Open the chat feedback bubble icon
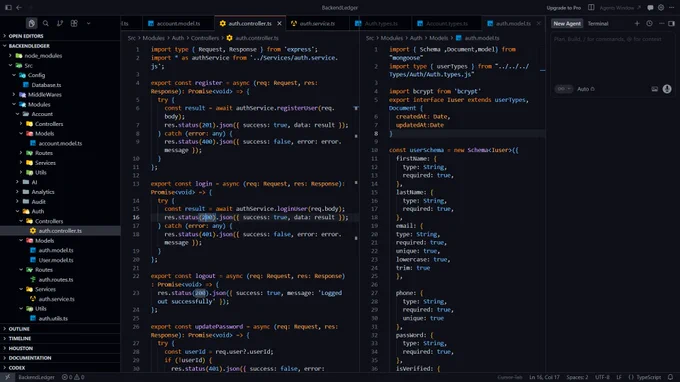The image size is (680, 382). point(650,8)
